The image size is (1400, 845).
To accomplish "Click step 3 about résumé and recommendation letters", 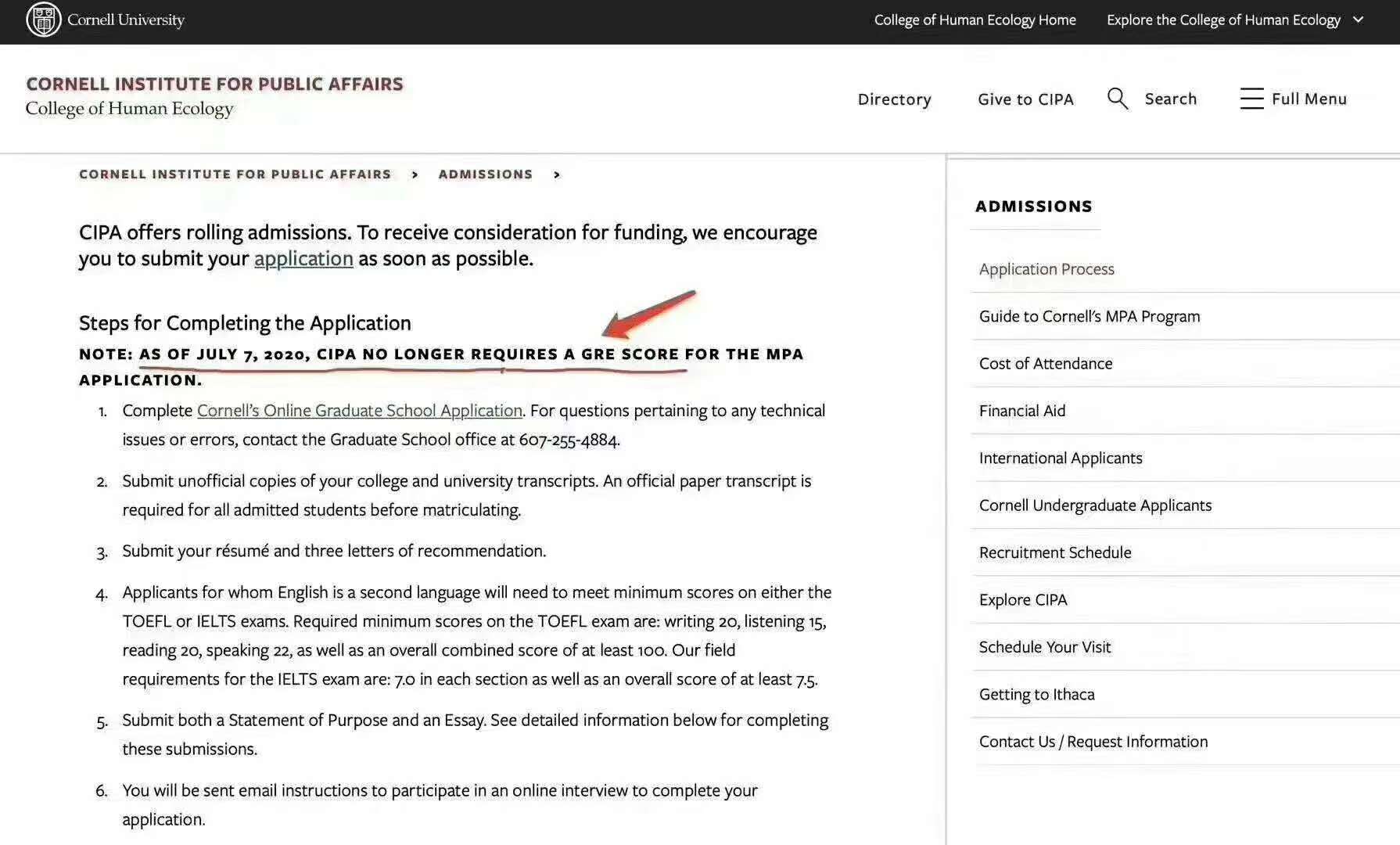I will [x=334, y=551].
